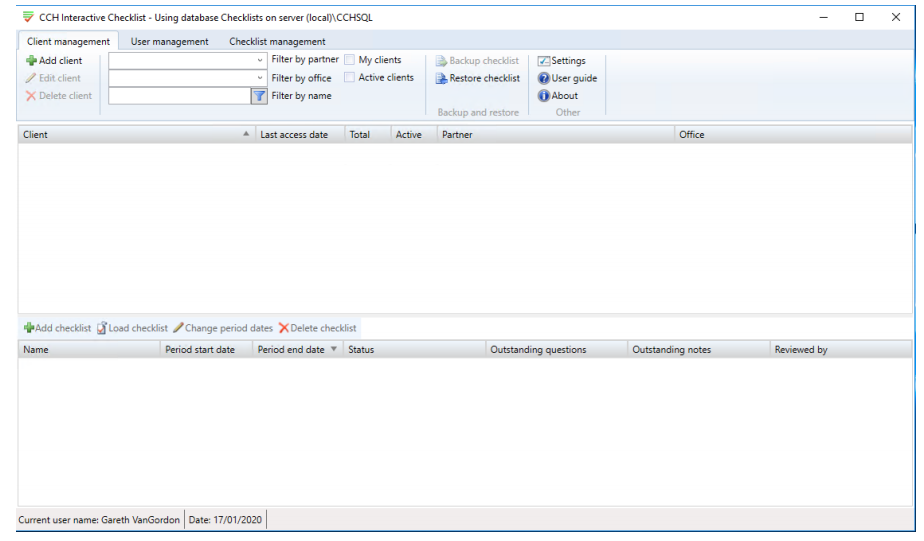
Task: Expand the Filter by partner dropdown
Action: 260,60
